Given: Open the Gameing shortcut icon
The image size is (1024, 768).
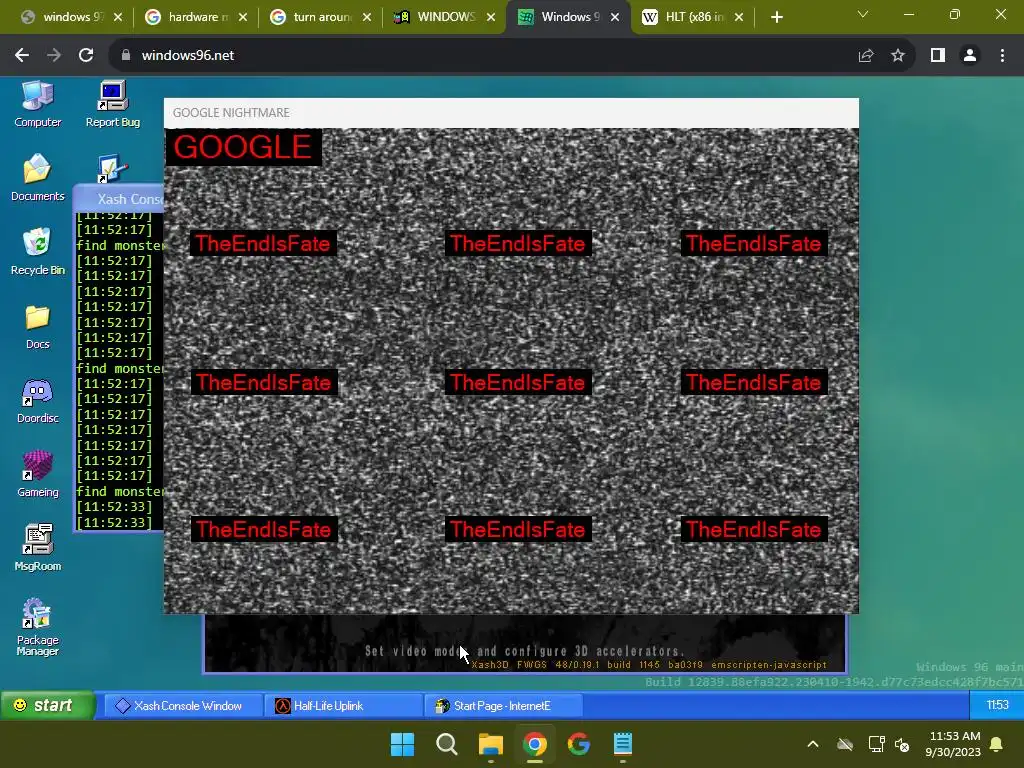Looking at the screenshot, I should 37,475.
